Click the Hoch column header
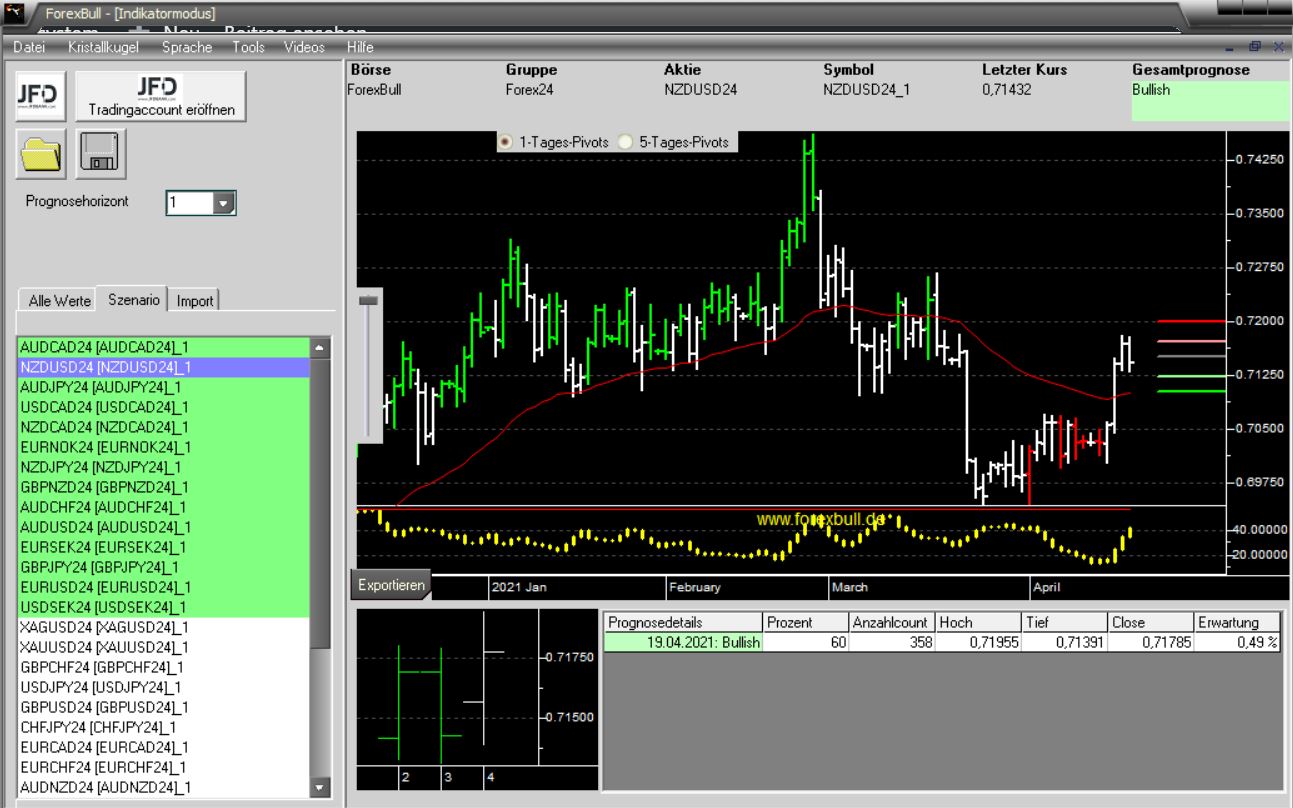The image size is (1293, 808). 978,622
